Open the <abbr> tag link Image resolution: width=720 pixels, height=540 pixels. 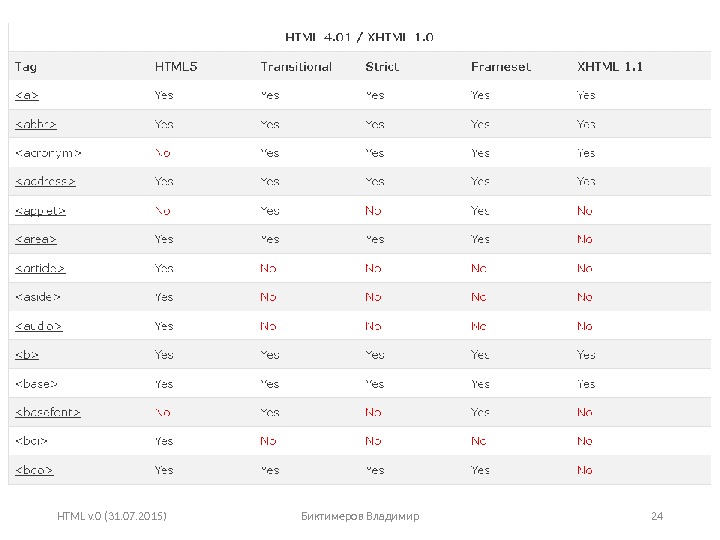[x=35, y=125]
